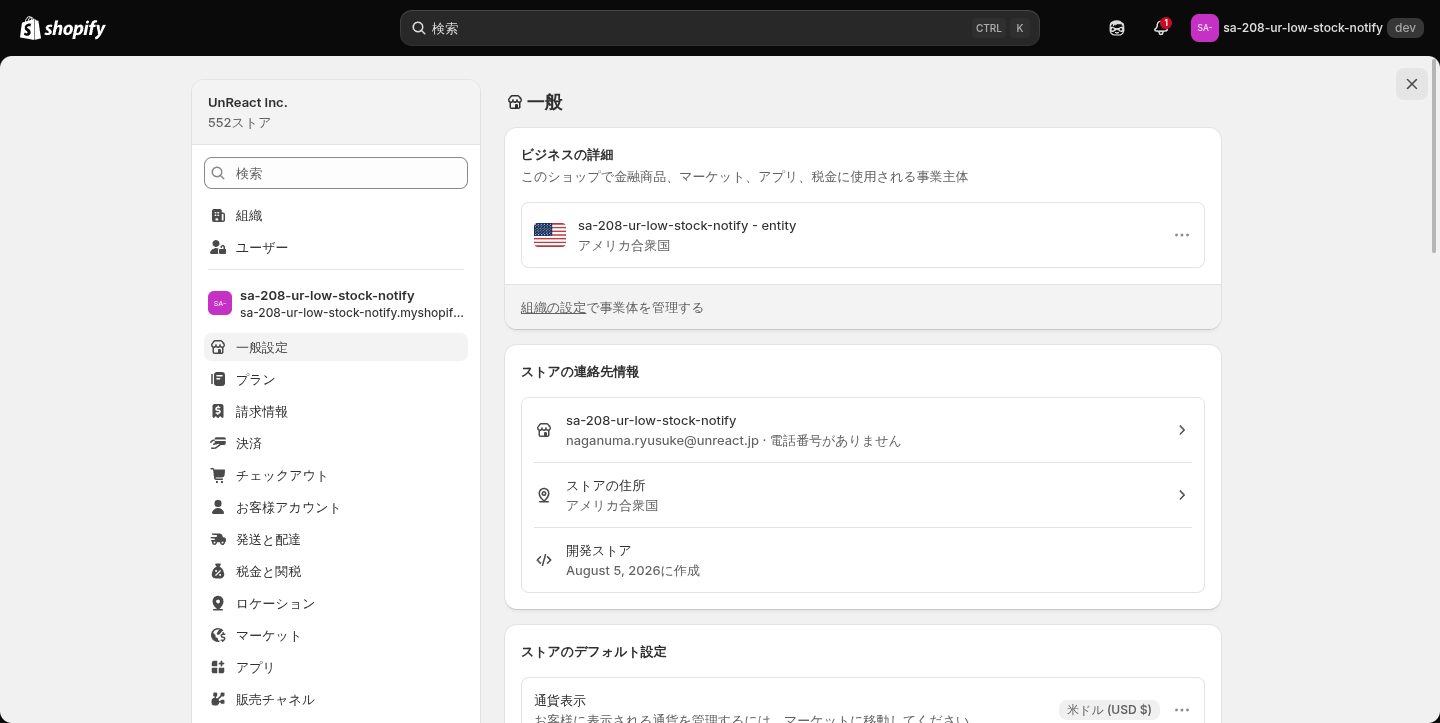
Task: Click the チェックアウト cart icon
Action: pos(218,476)
